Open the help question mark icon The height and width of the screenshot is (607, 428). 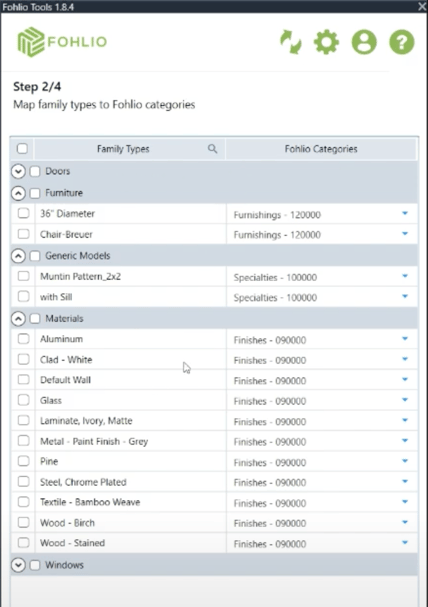click(402, 42)
